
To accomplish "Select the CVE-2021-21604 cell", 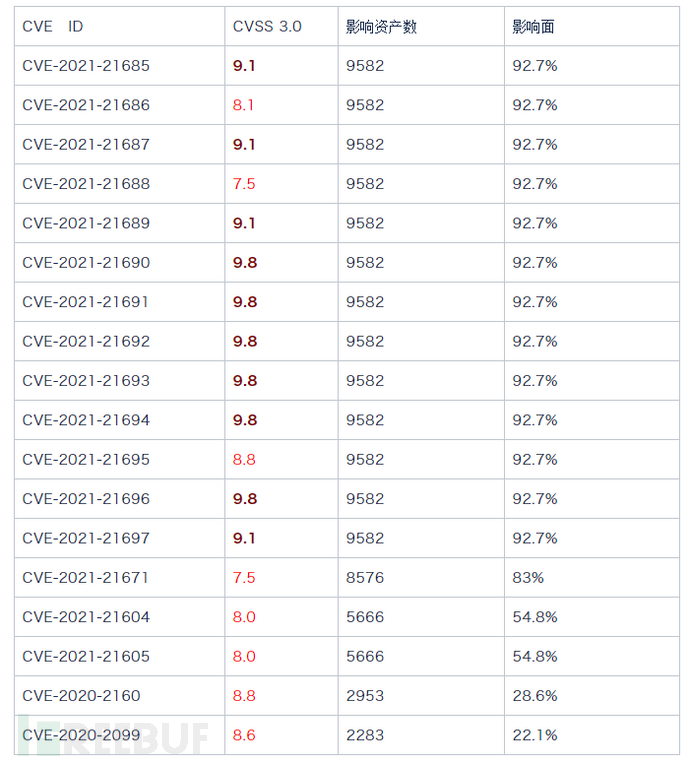I will pos(86,617).
